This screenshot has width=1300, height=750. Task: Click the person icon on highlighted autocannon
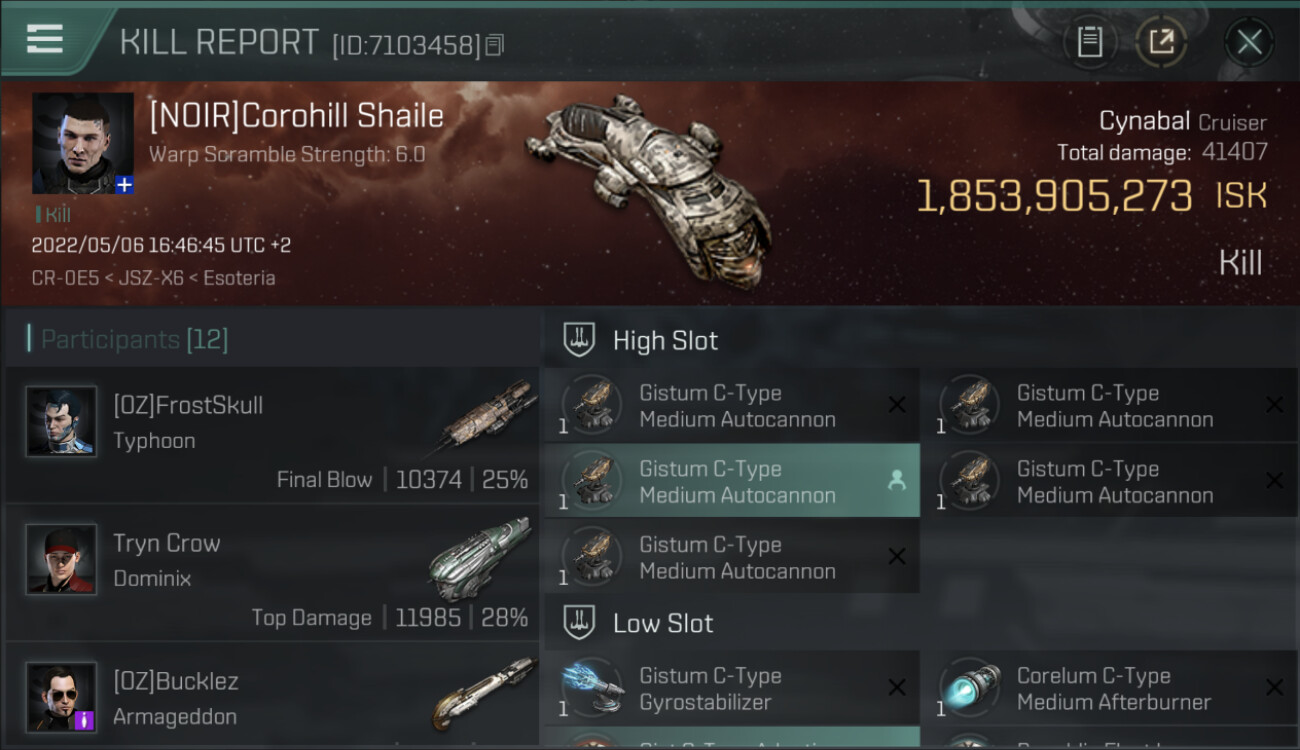897,481
